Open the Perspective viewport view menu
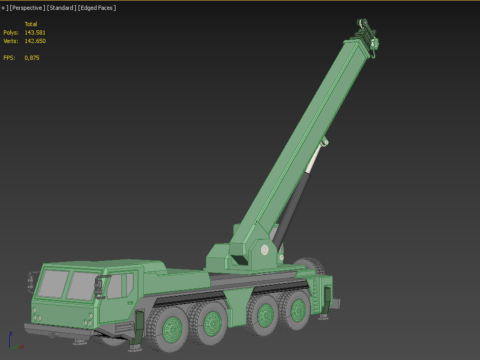This screenshot has height=360, width=480. point(27,8)
